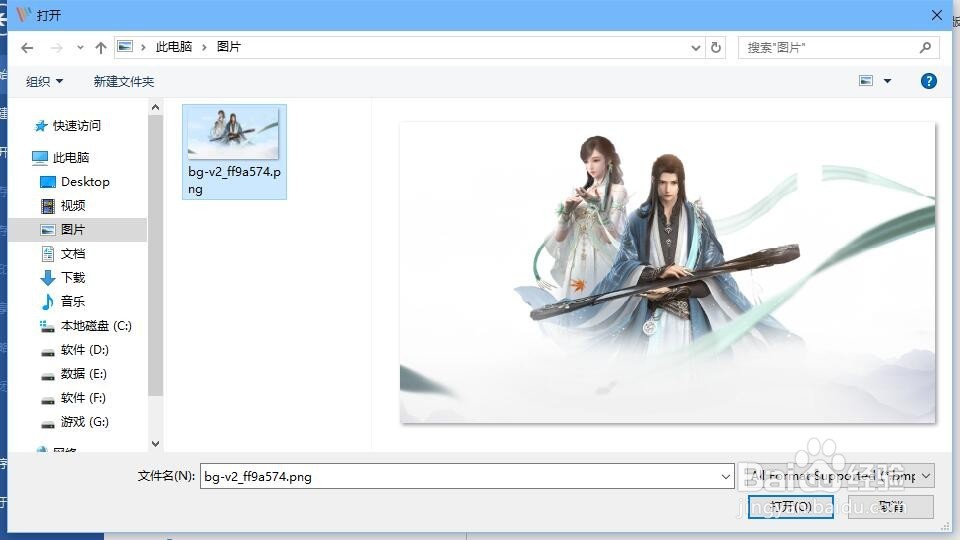960x540 pixels.
Task: Open the 组织 menu
Action: pyautogui.click(x=44, y=81)
